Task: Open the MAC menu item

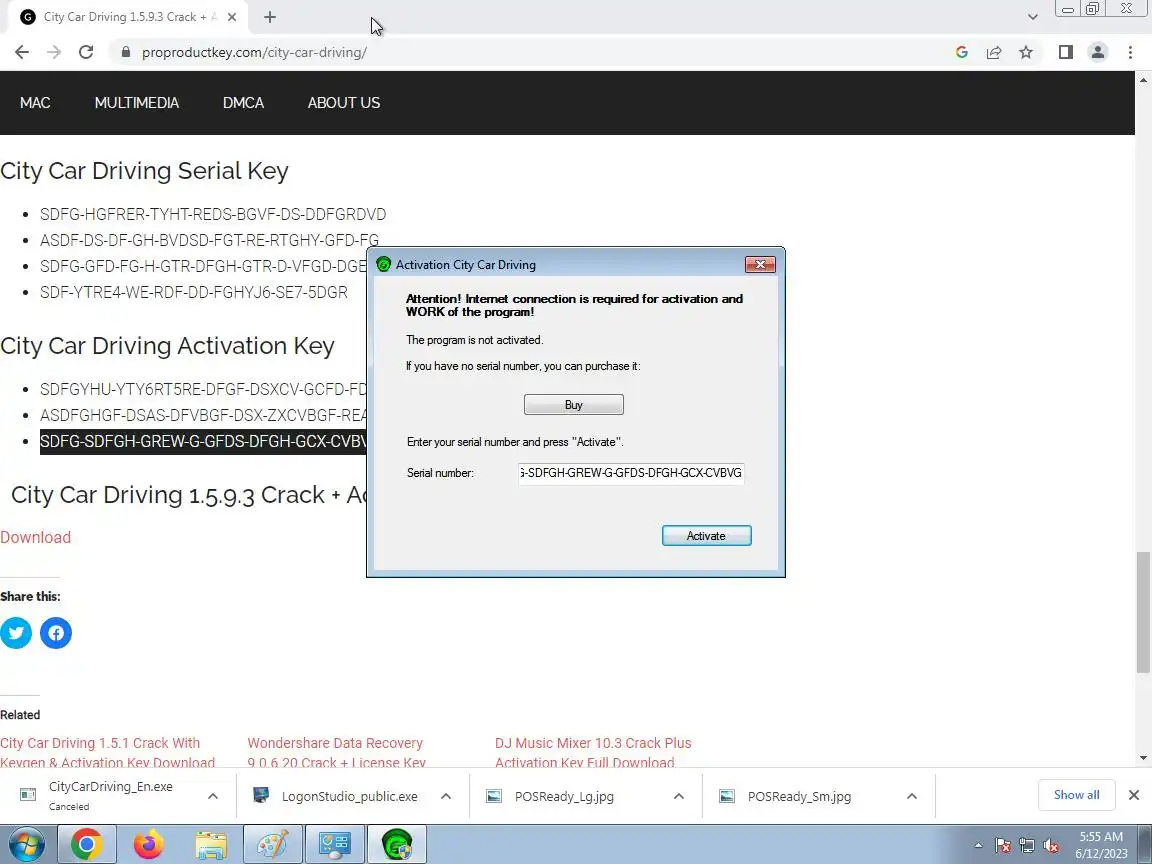Action: point(35,103)
